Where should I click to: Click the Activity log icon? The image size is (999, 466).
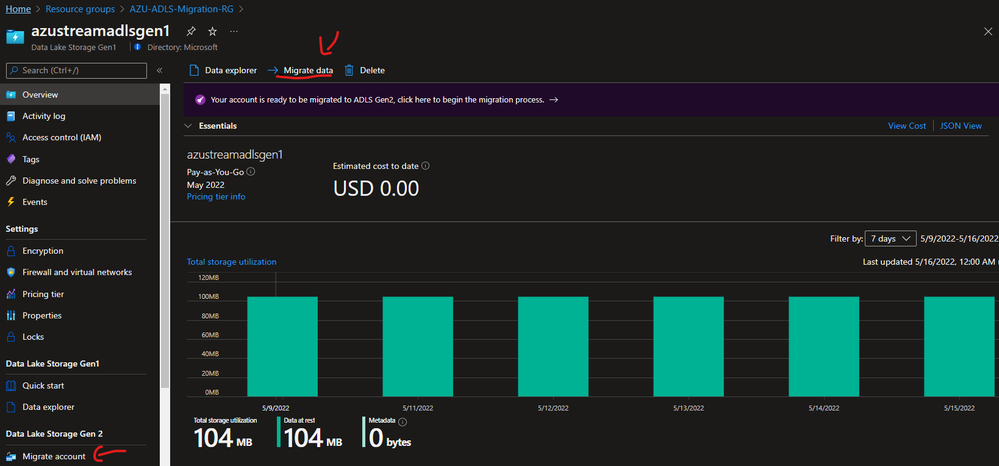pyautogui.click(x=11, y=116)
